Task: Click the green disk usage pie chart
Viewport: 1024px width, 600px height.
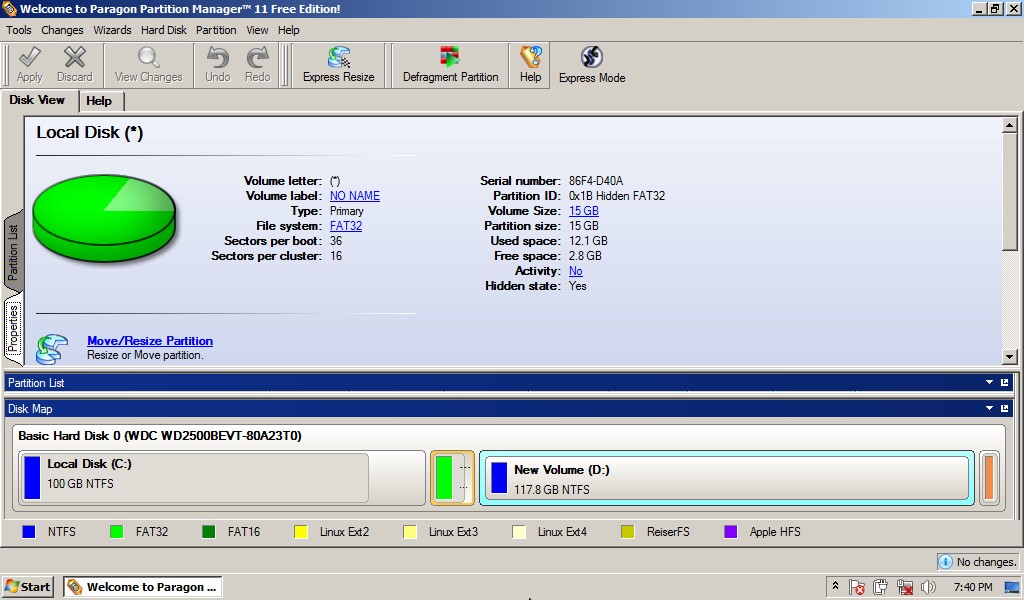Action: pos(104,217)
